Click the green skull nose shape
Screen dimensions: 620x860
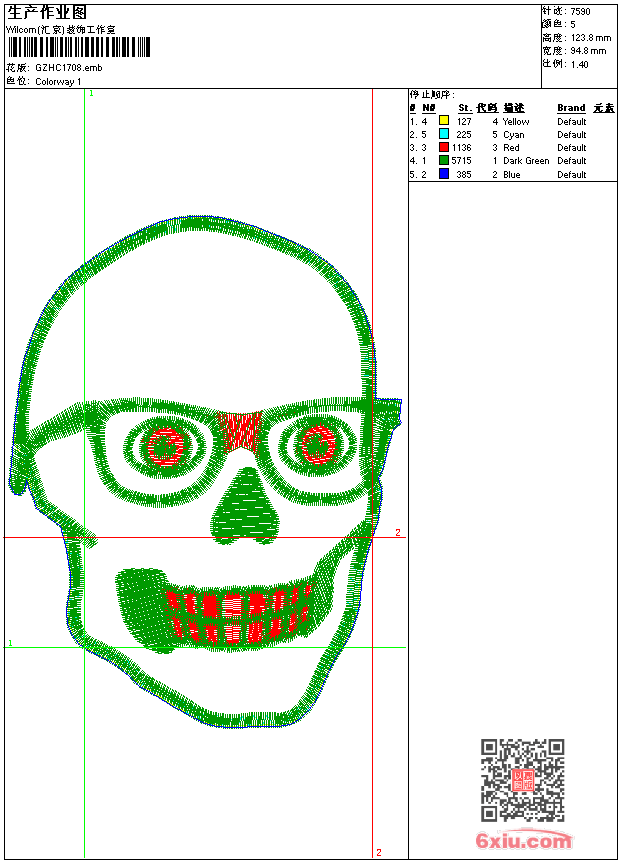click(243, 508)
